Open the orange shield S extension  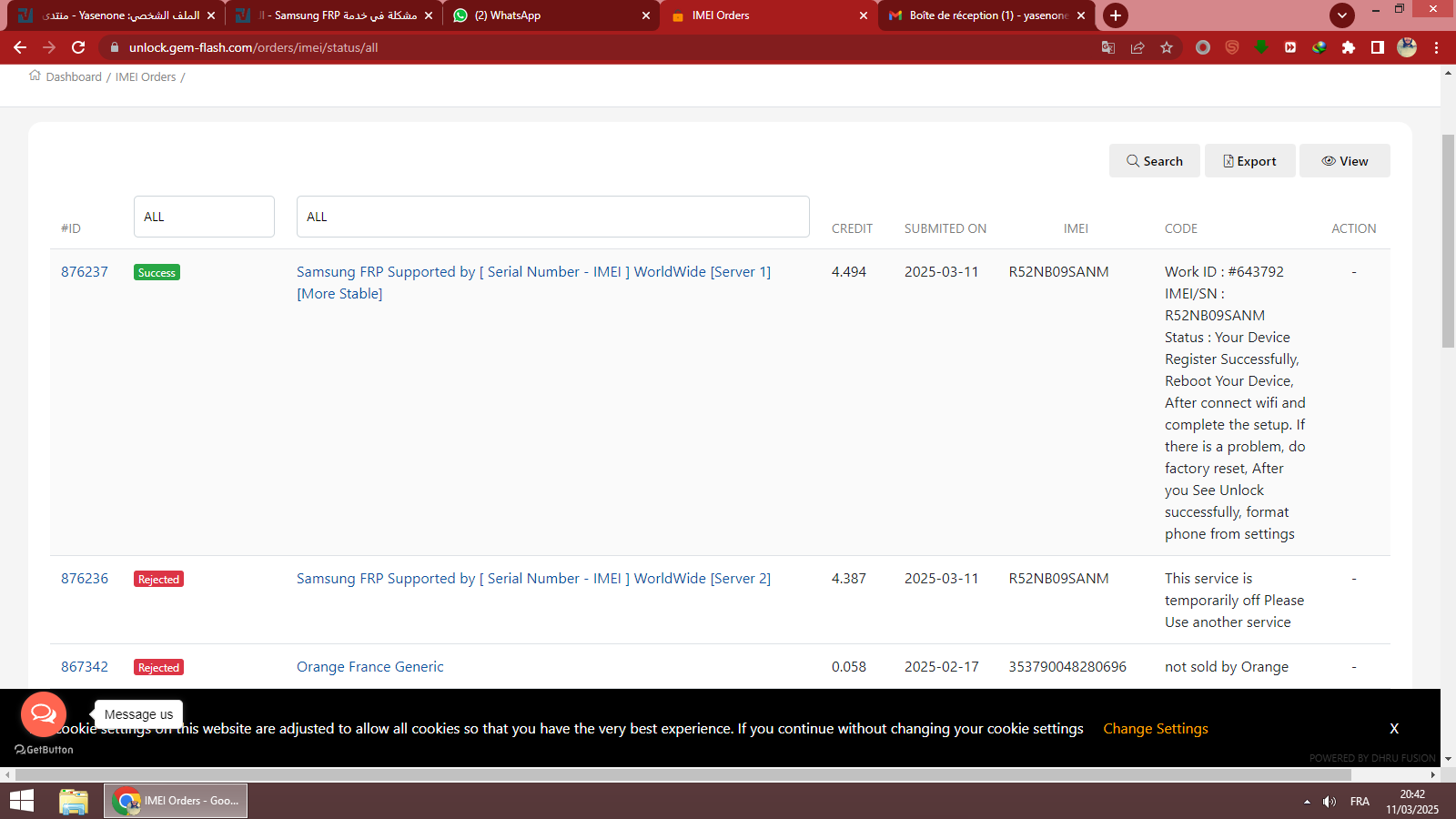click(1232, 47)
